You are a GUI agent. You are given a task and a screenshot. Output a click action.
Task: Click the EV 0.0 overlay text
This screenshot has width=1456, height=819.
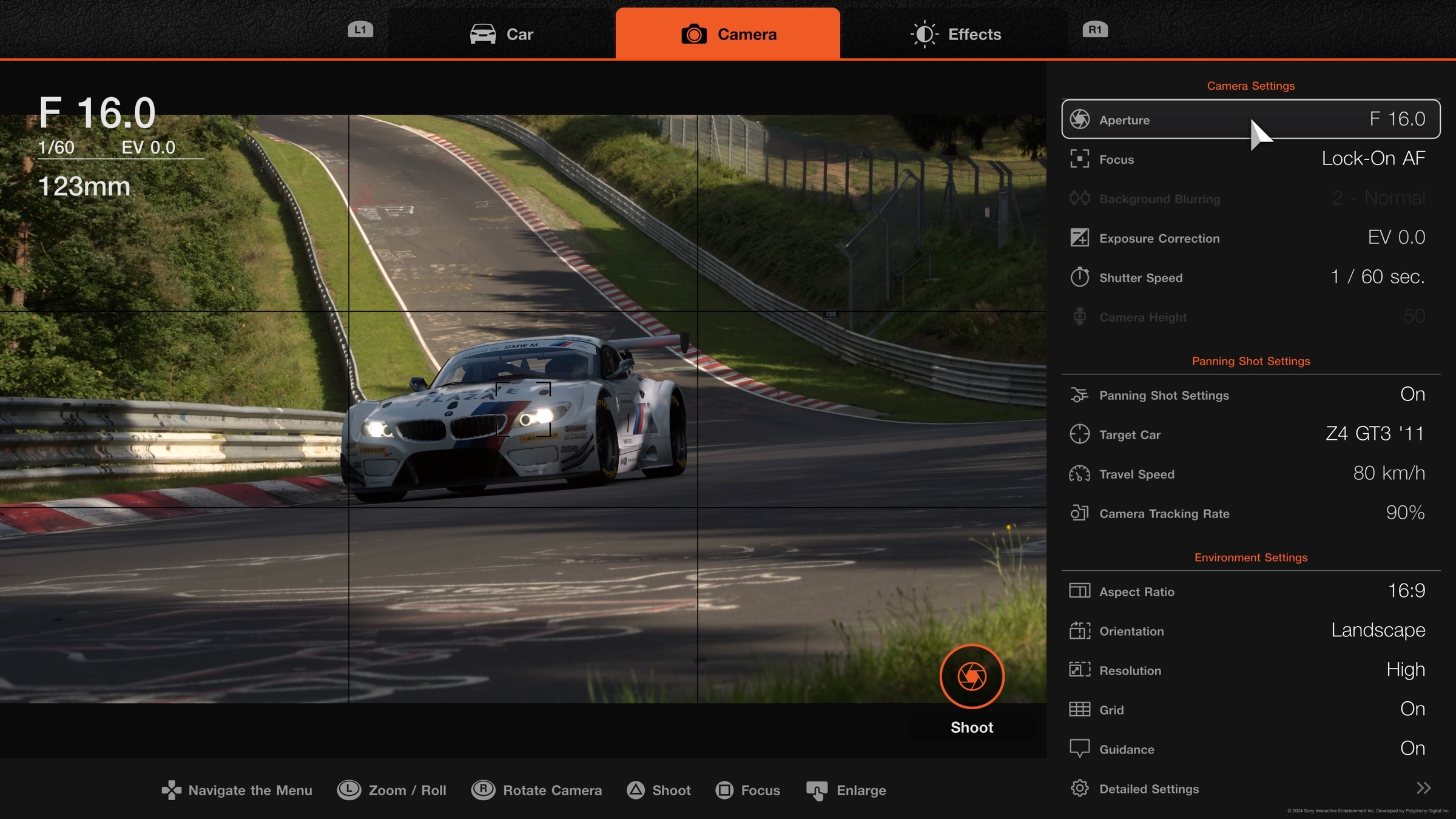pyautogui.click(x=149, y=147)
